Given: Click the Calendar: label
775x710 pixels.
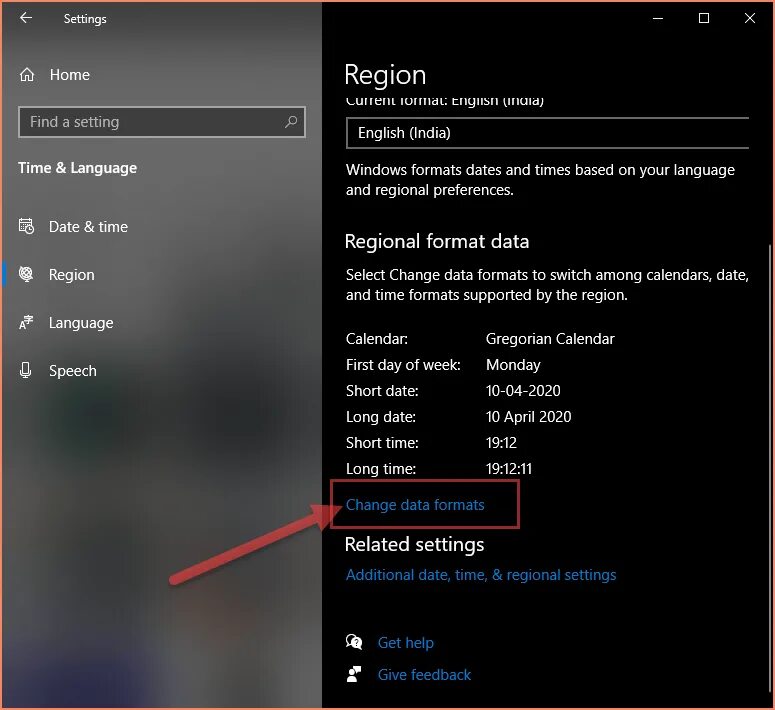Looking at the screenshot, I should (377, 339).
